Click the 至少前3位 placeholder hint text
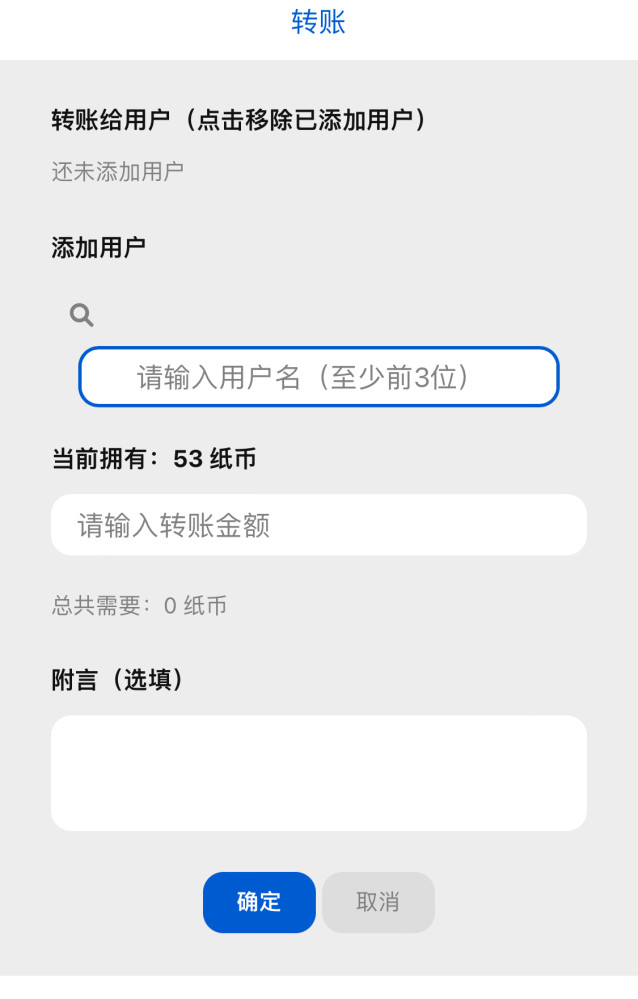 [394, 377]
